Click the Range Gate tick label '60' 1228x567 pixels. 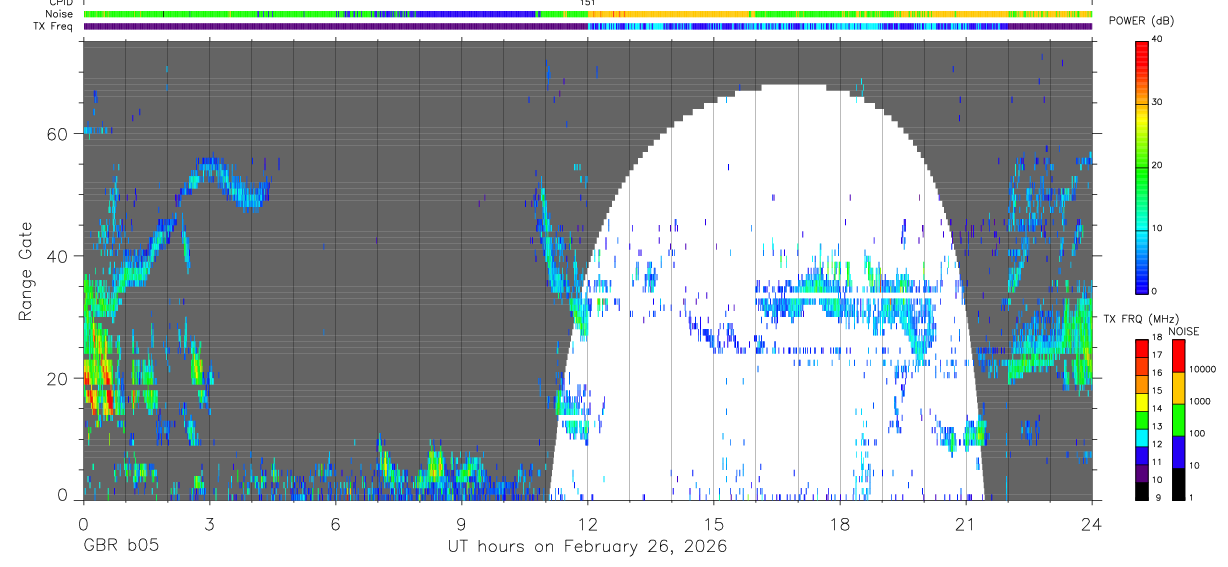point(59,134)
